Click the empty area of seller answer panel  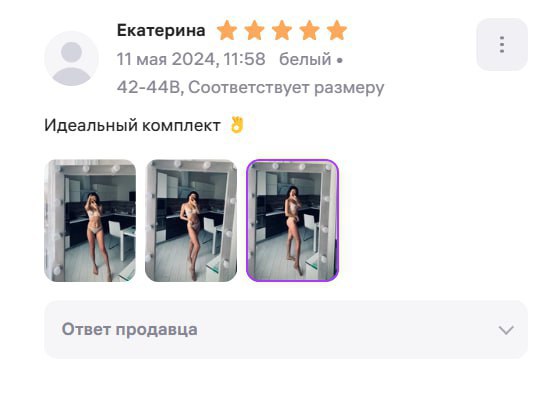click(341, 330)
